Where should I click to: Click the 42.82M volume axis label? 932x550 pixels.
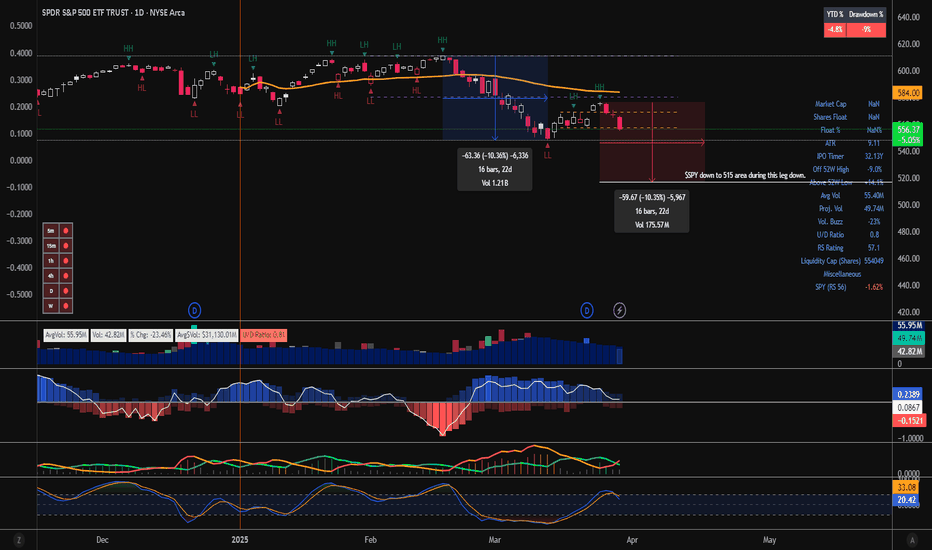coord(909,351)
